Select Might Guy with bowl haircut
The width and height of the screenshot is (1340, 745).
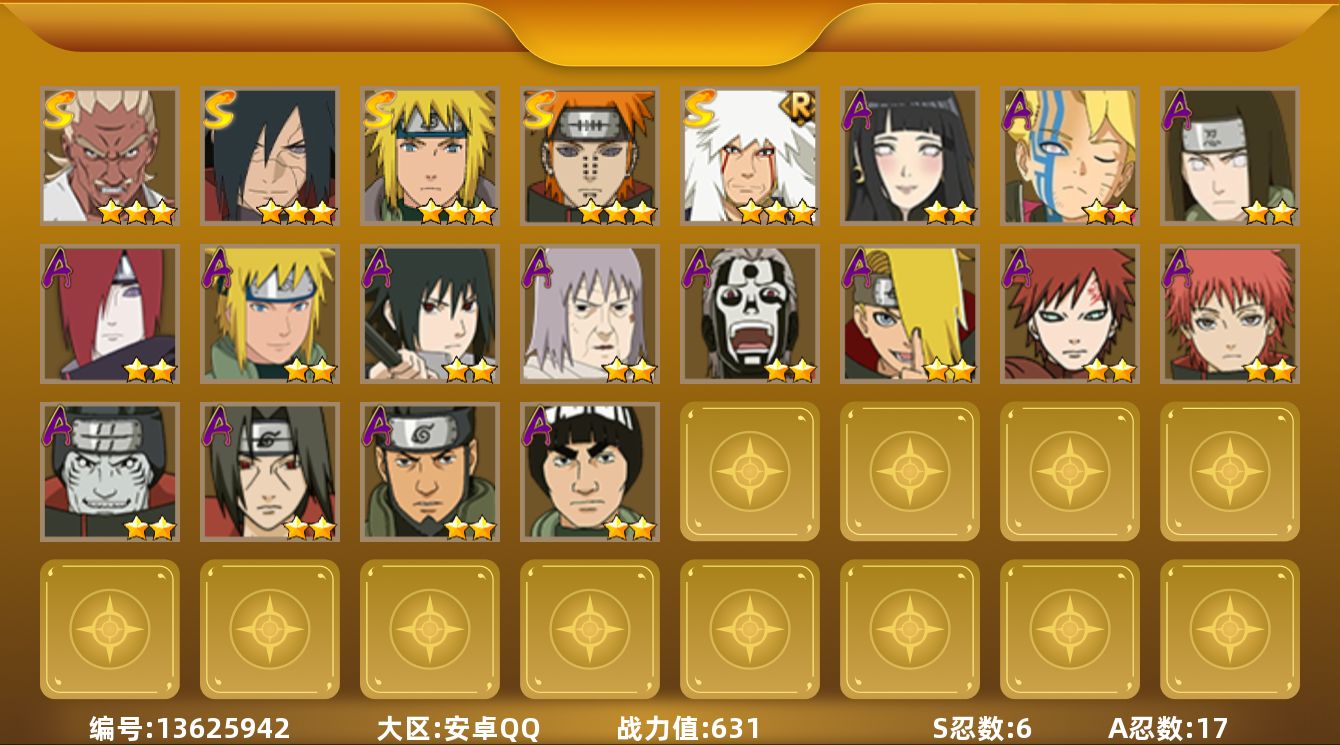(590, 472)
